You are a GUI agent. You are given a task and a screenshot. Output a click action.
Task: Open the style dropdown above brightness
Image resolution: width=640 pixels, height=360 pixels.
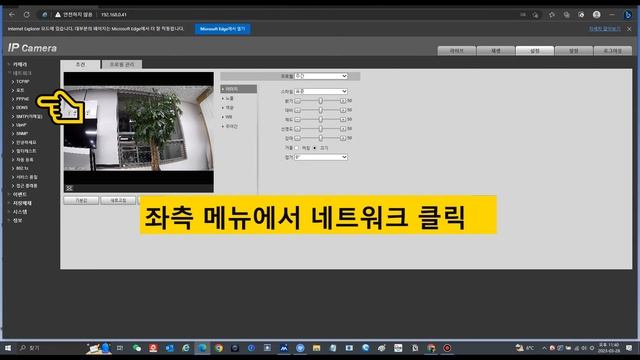pos(321,91)
